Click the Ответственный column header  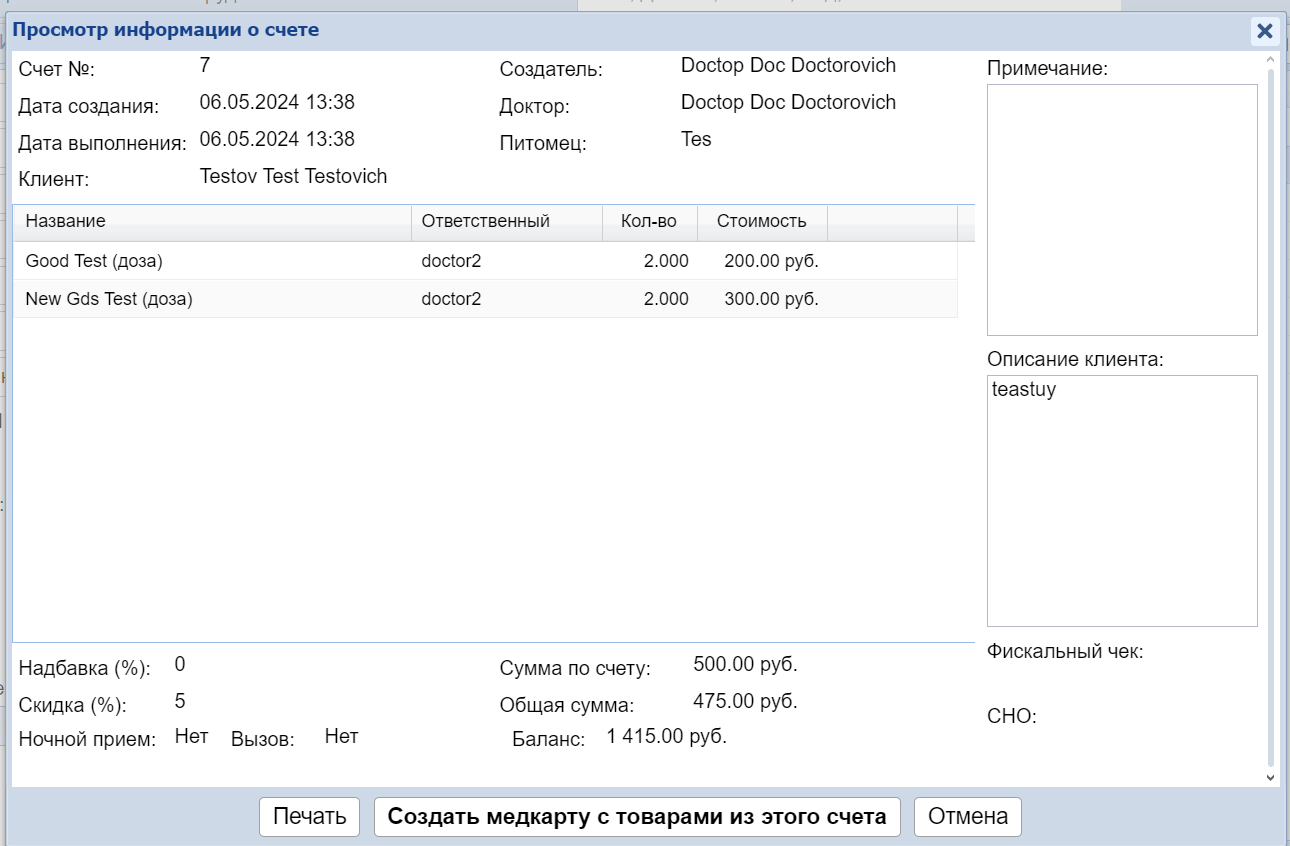tap(506, 222)
